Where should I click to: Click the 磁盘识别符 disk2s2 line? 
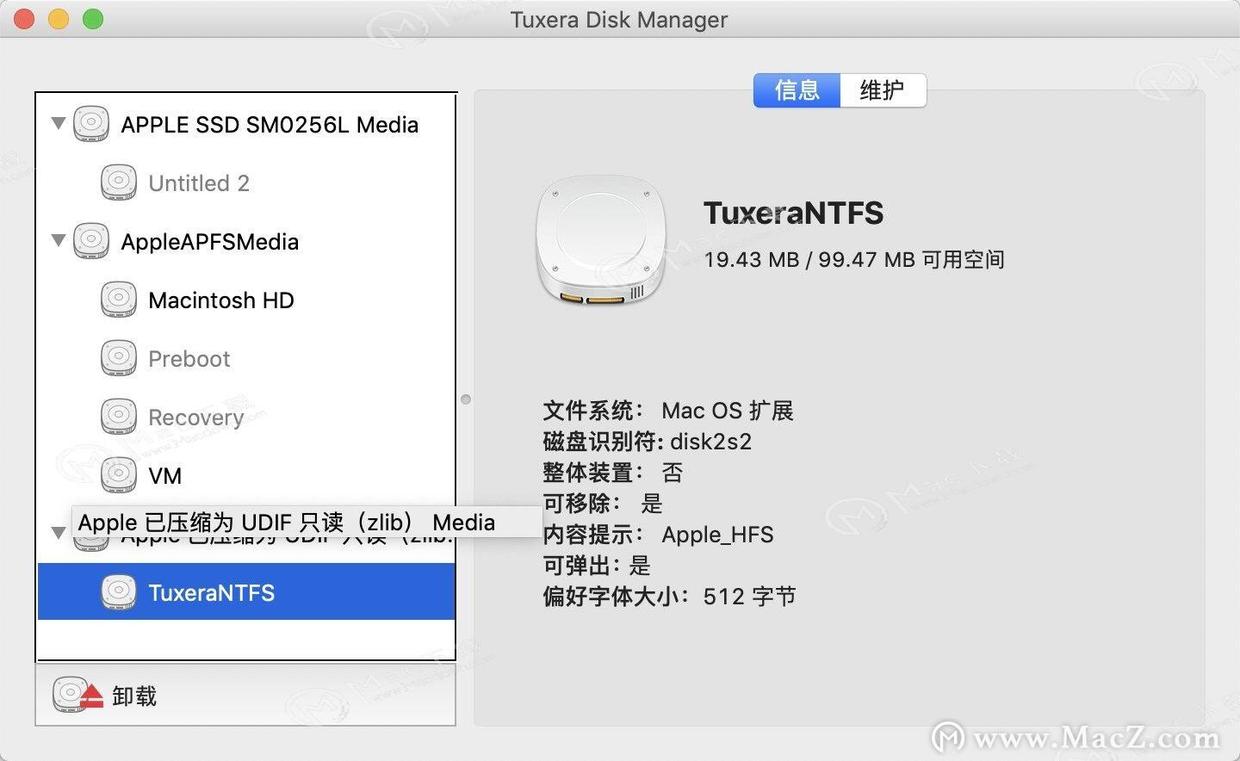coord(647,441)
